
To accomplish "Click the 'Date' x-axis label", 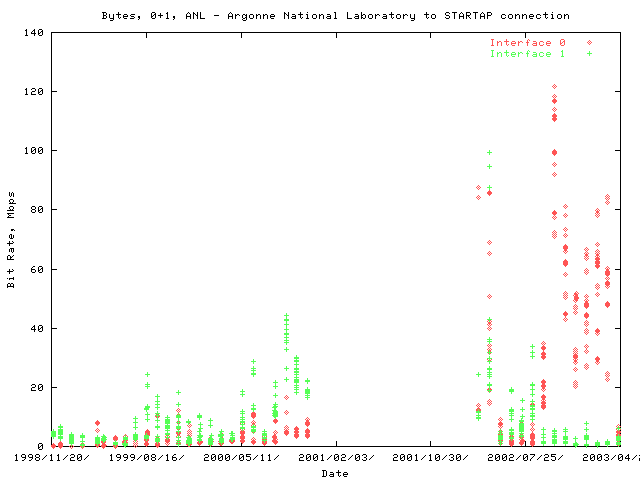I will (x=335, y=473).
